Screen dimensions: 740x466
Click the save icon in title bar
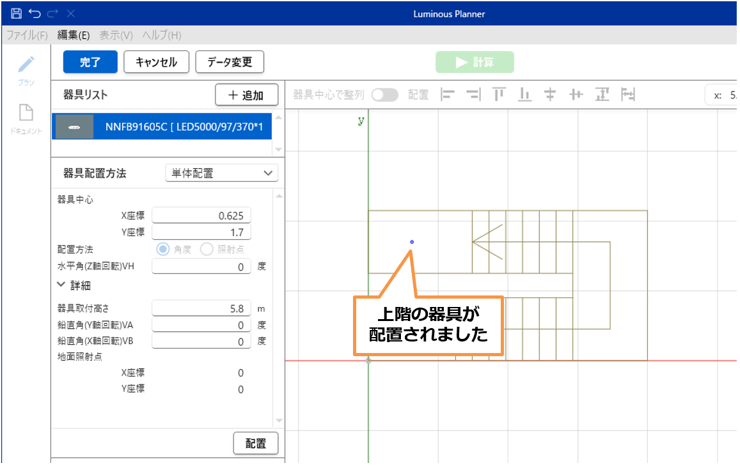pyautogui.click(x=14, y=14)
